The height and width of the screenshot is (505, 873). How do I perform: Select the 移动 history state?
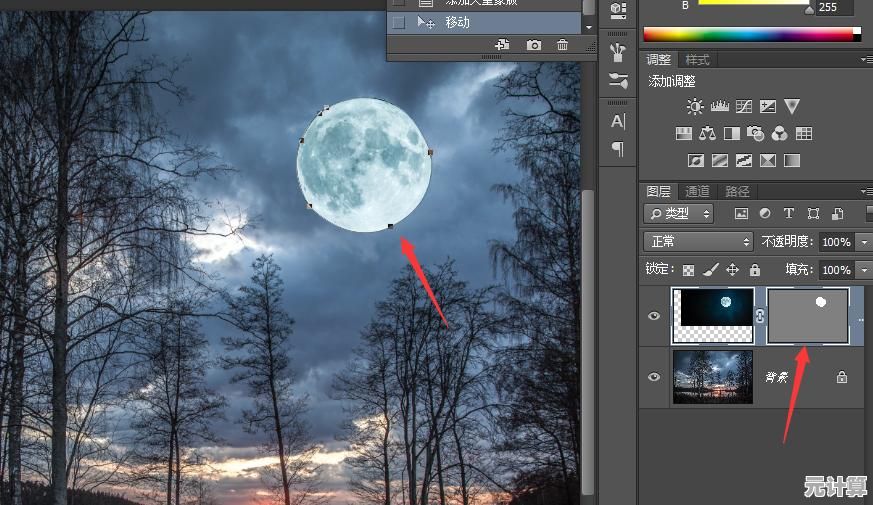pyautogui.click(x=457, y=22)
